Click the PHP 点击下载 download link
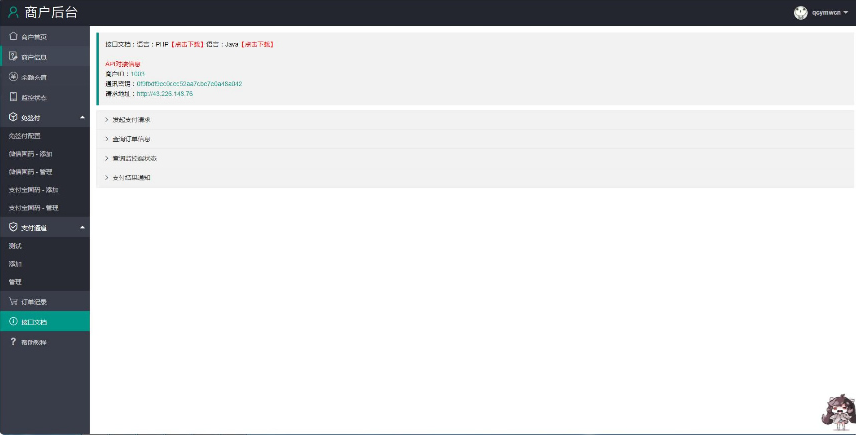Screen dimensions: 856x435 pyautogui.click(x=187, y=45)
